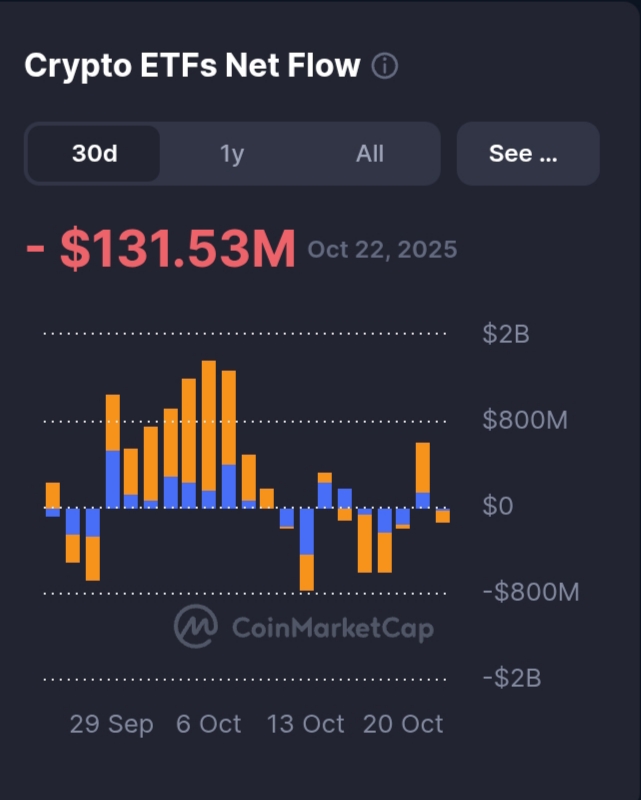Click the -$131.53M net flow value
This screenshot has height=800, width=641.
click(161, 250)
